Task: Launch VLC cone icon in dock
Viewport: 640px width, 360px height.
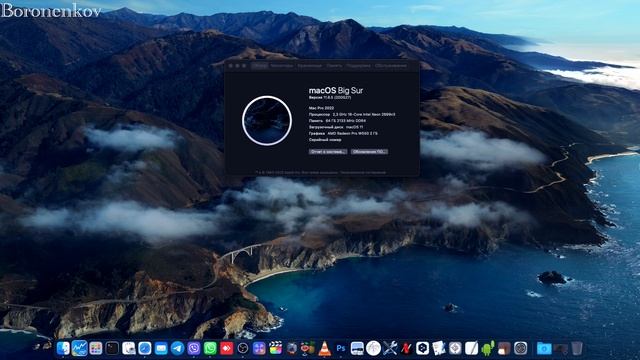Action: (x=324, y=348)
